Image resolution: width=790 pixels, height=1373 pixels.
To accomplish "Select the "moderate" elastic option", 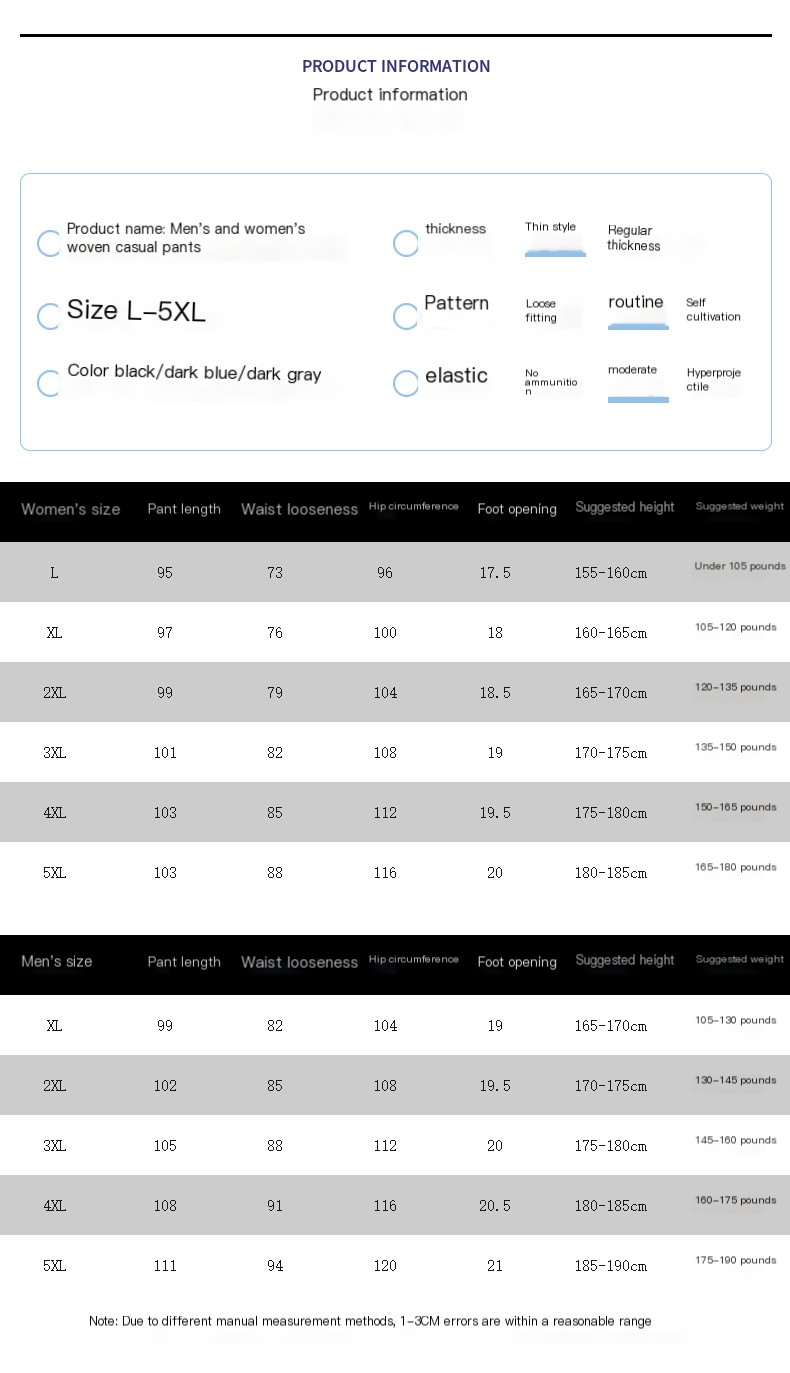I will tap(632, 370).
